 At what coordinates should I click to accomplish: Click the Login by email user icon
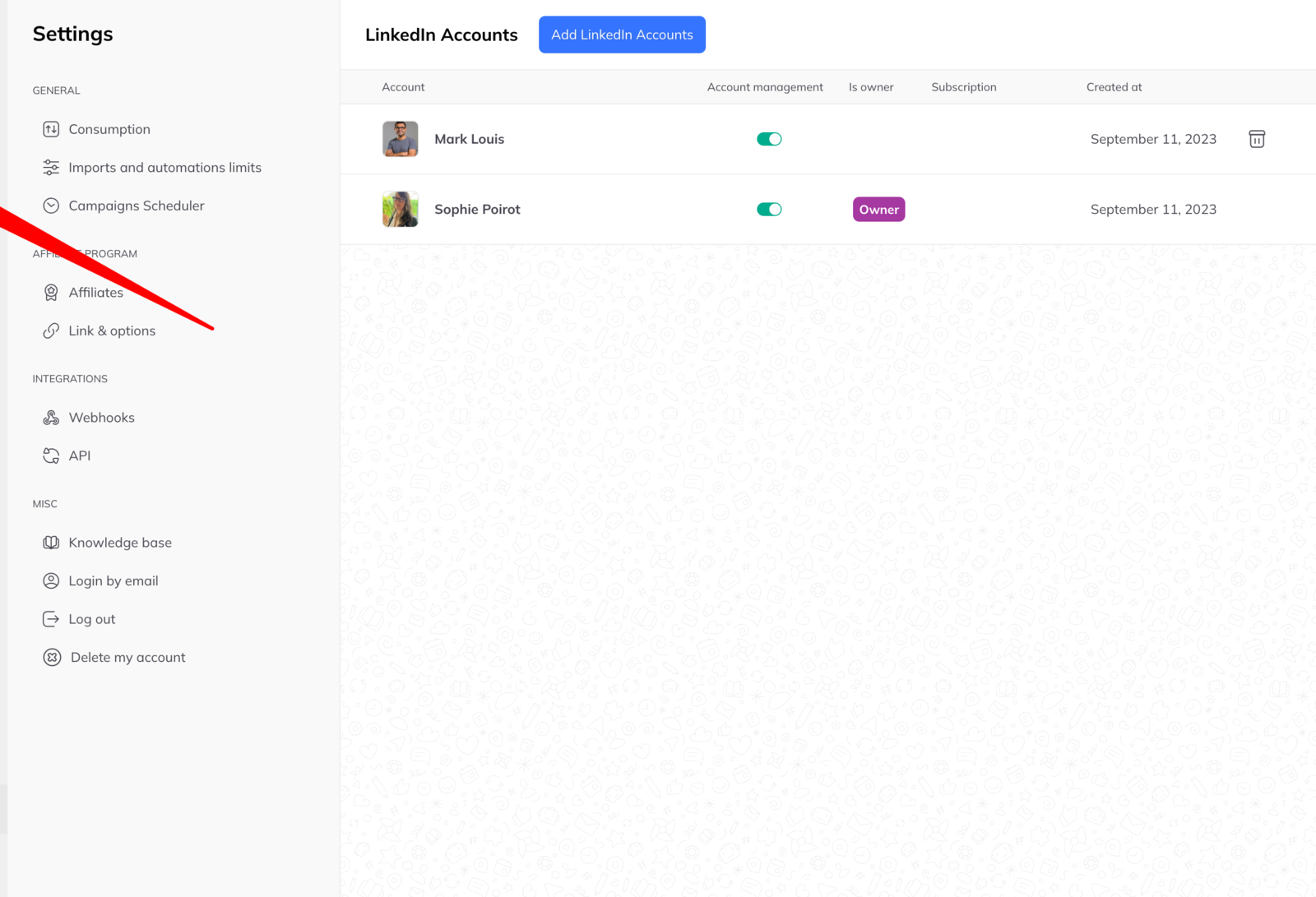[x=51, y=580]
